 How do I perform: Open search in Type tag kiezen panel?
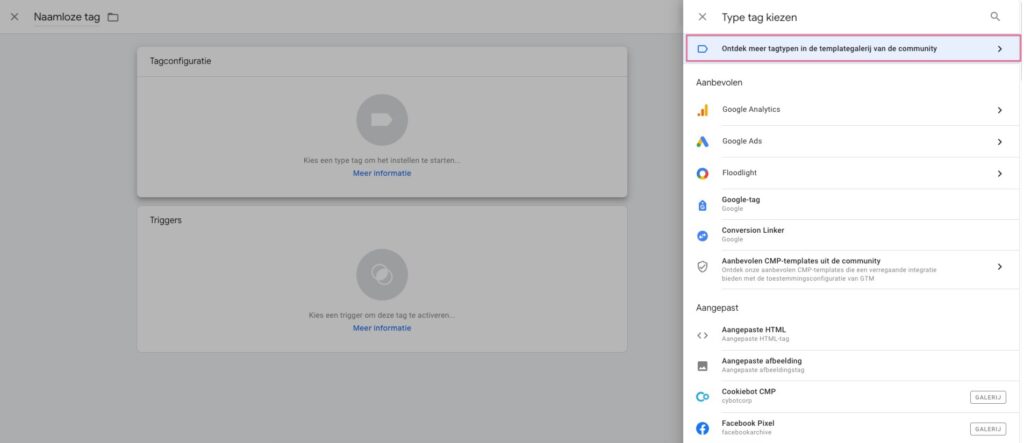pos(995,17)
